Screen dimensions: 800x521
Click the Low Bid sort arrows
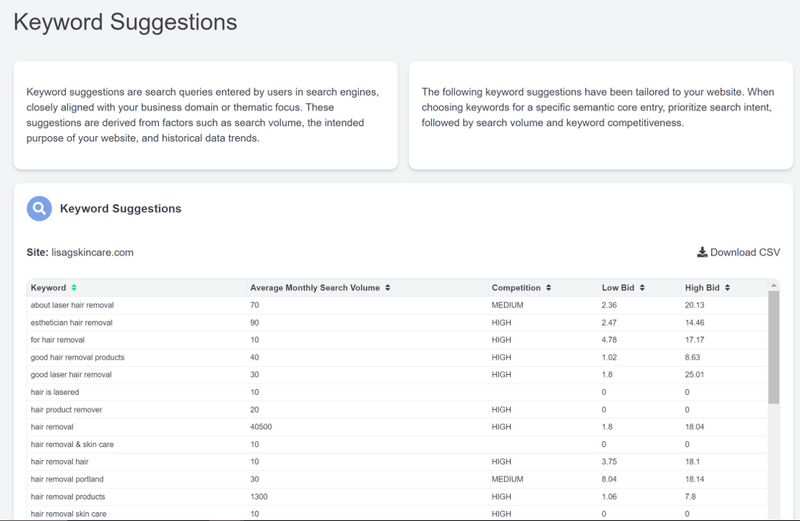(642, 288)
